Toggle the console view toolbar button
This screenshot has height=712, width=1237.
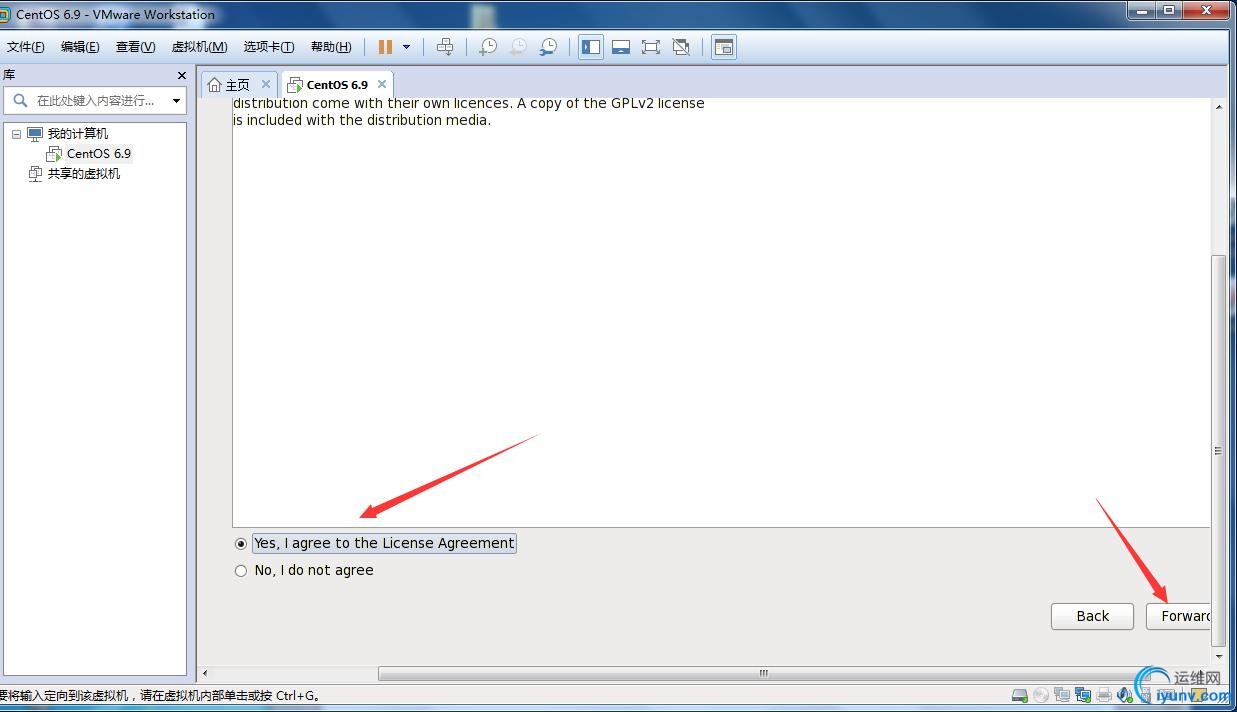pos(724,47)
